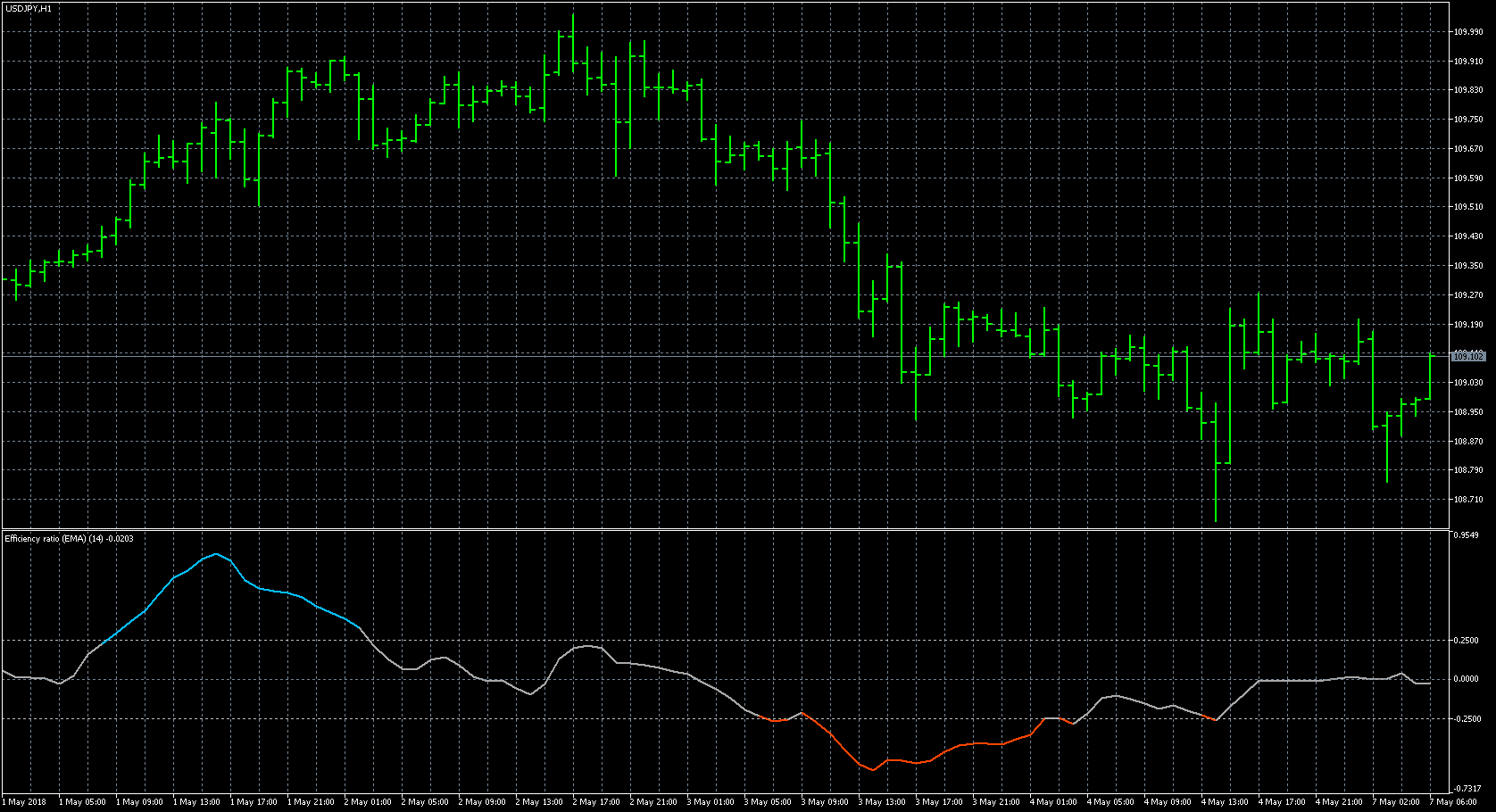Click the 108.790 price axis label
1496x812 pixels.
(1468, 470)
